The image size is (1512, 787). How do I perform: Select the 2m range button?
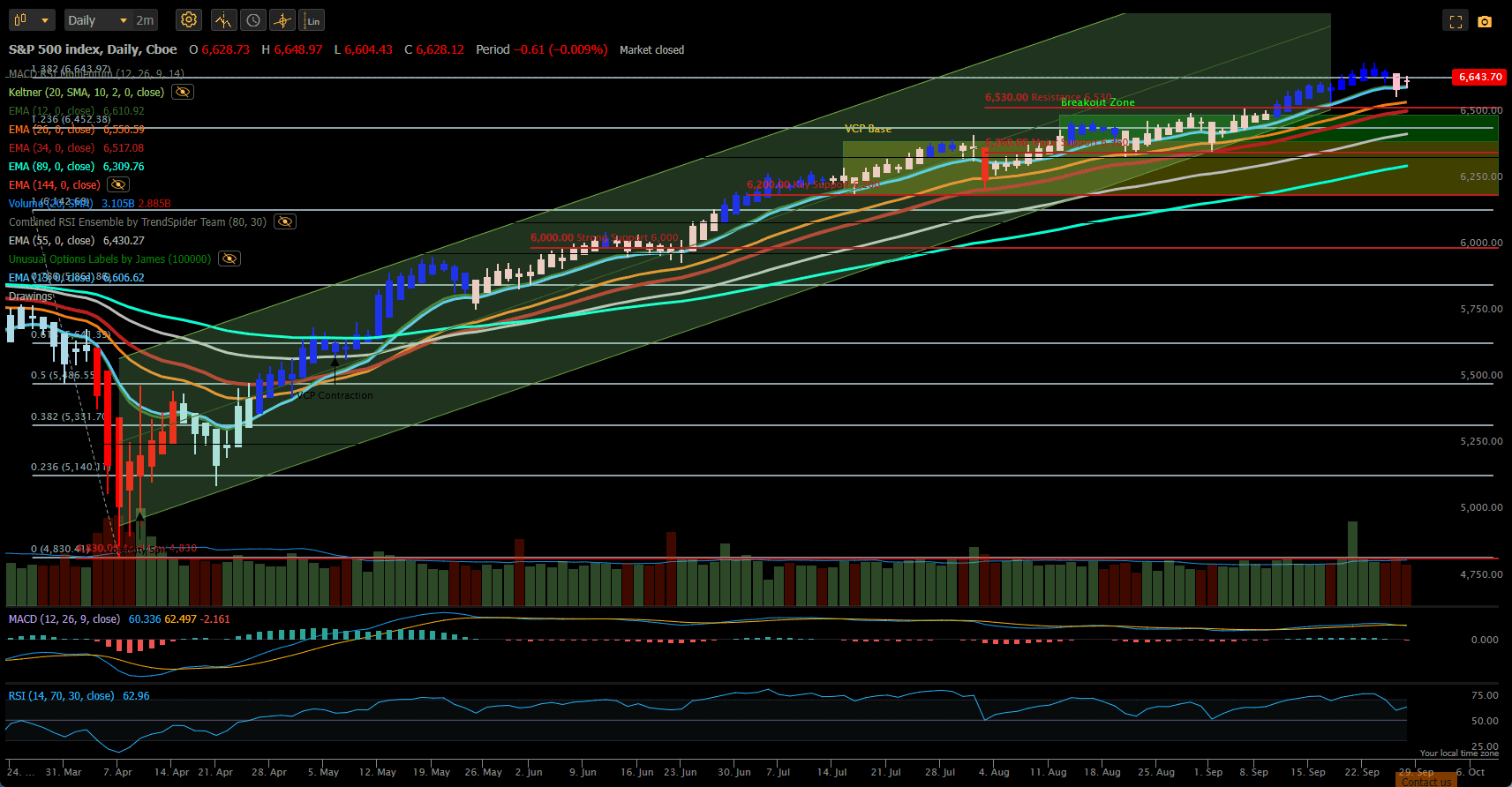click(x=145, y=19)
